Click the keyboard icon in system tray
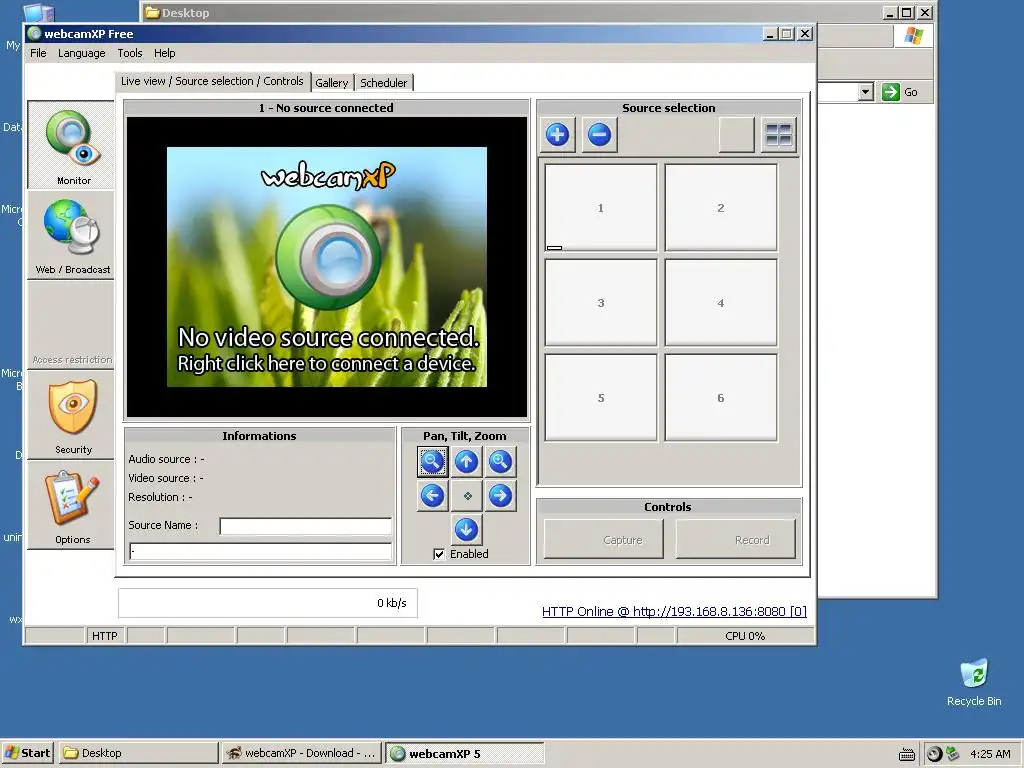This screenshot has width=1024, height=768. pyautogui.click(x=906, y=754)
